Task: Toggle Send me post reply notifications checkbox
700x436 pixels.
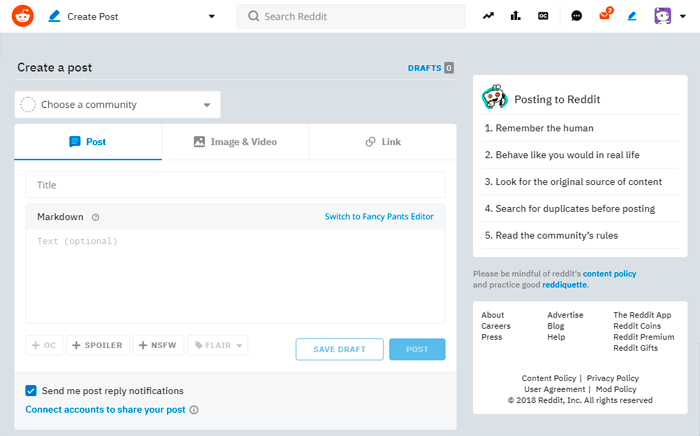Action: pyautogui.click(x=31, y=390)
